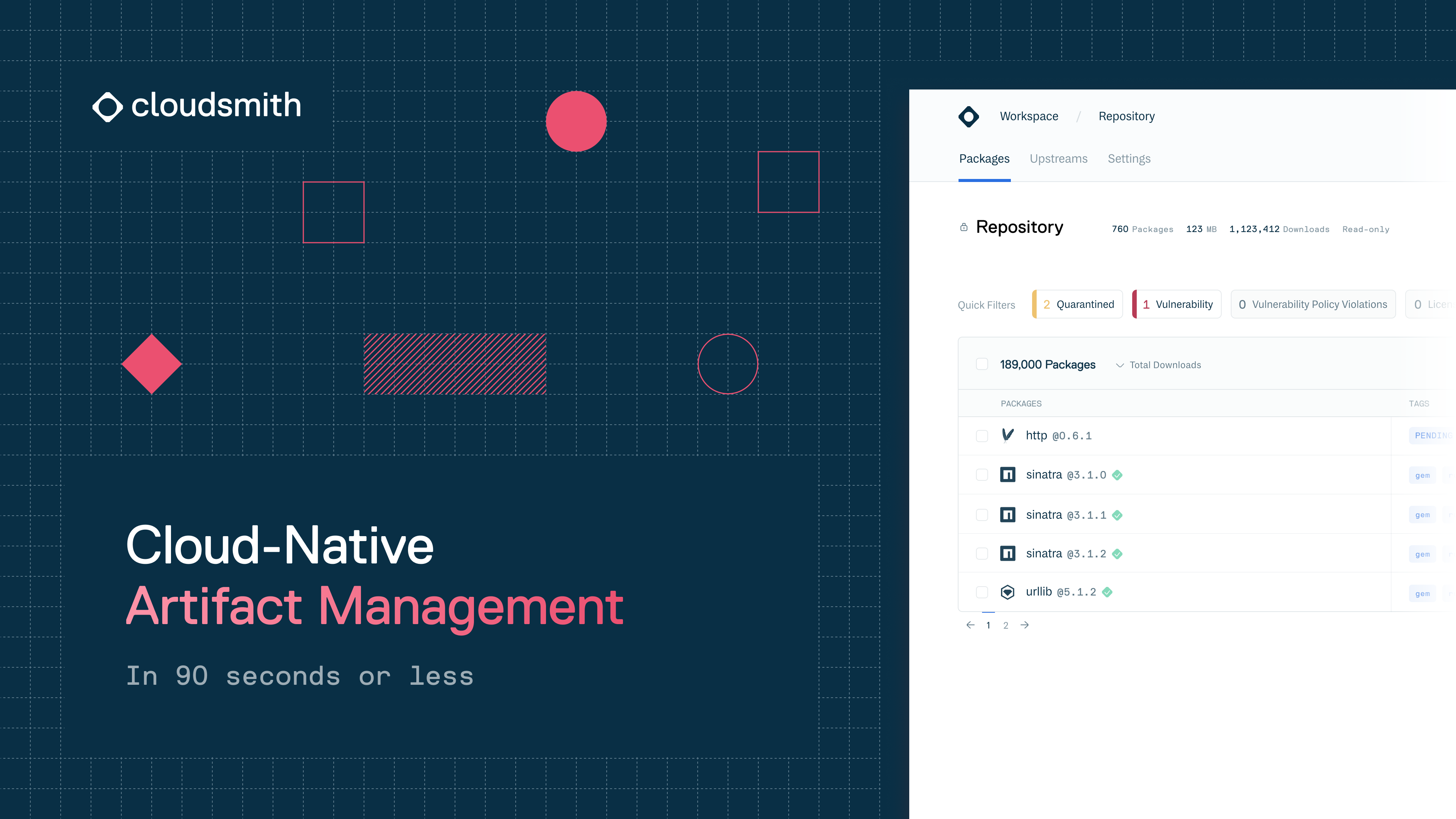The width and height of the screenshot is (1456, 819).
Task: Select the sinatra @3.1.2 row checkbox
Action: pos(982,553)
